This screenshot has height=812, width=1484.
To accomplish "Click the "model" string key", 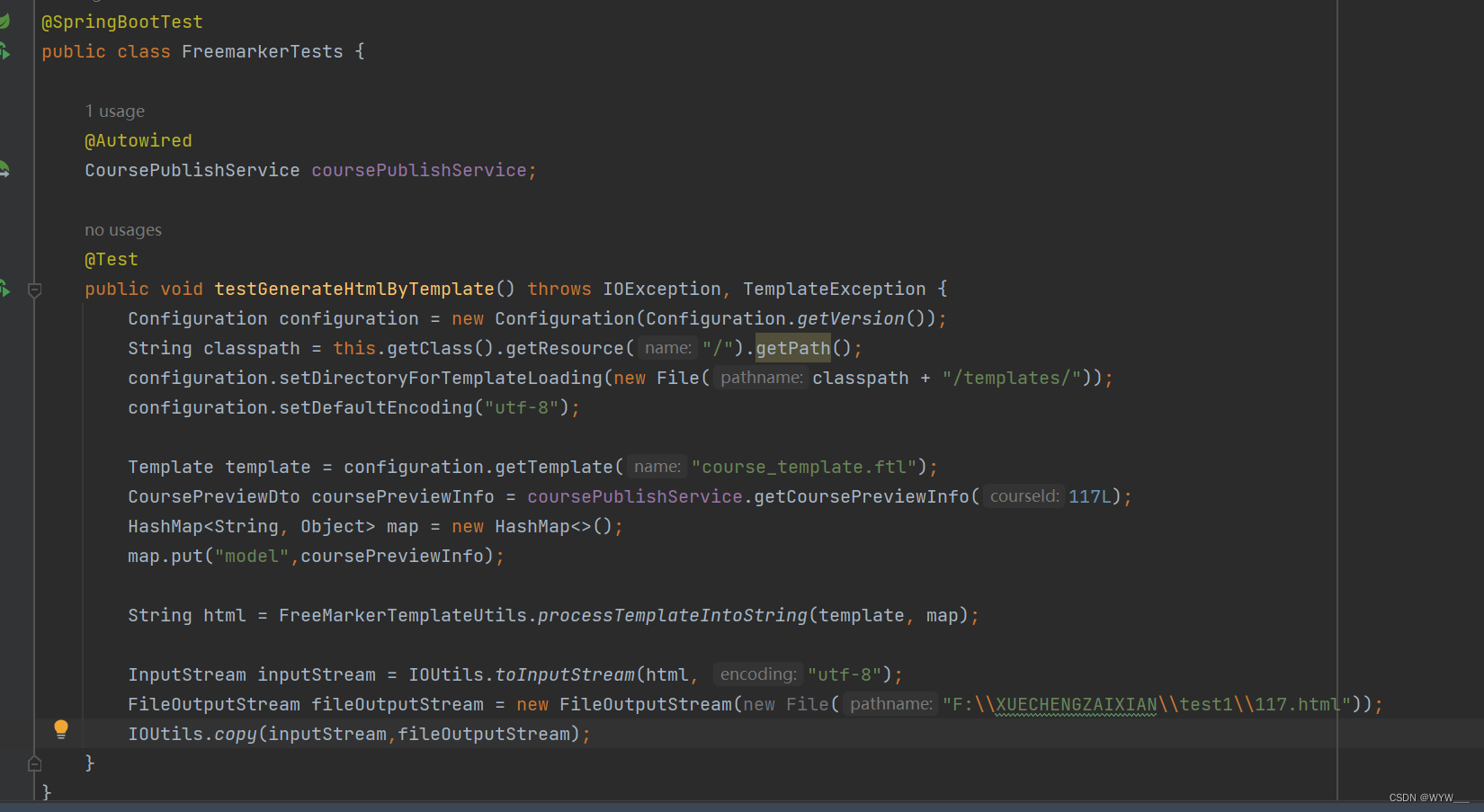I will 252,556.
